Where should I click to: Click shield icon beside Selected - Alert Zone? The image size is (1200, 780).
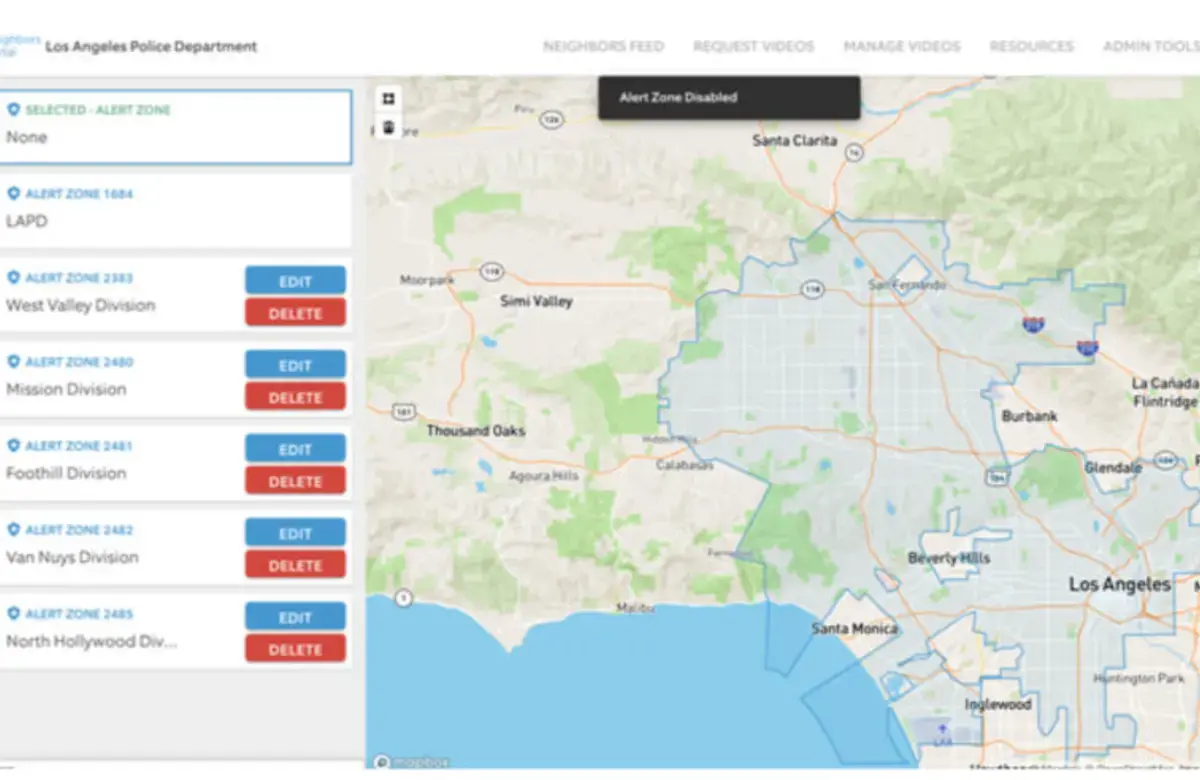coord(14,109)
